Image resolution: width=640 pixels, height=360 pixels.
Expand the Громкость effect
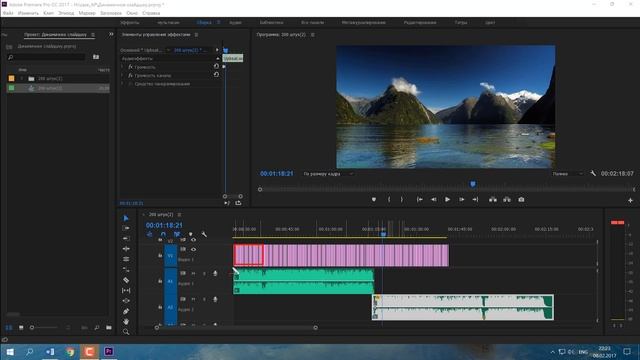click(122, 67)
